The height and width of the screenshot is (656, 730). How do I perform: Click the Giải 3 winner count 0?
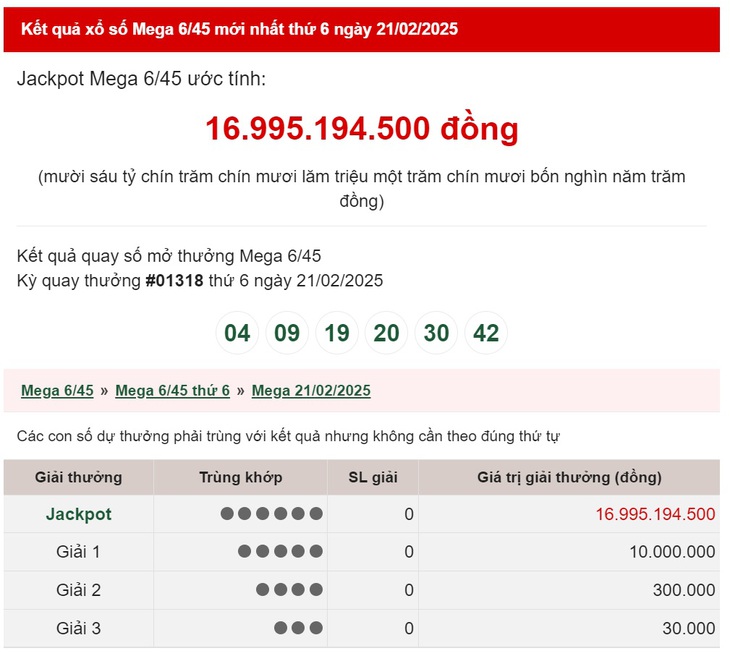409,628
